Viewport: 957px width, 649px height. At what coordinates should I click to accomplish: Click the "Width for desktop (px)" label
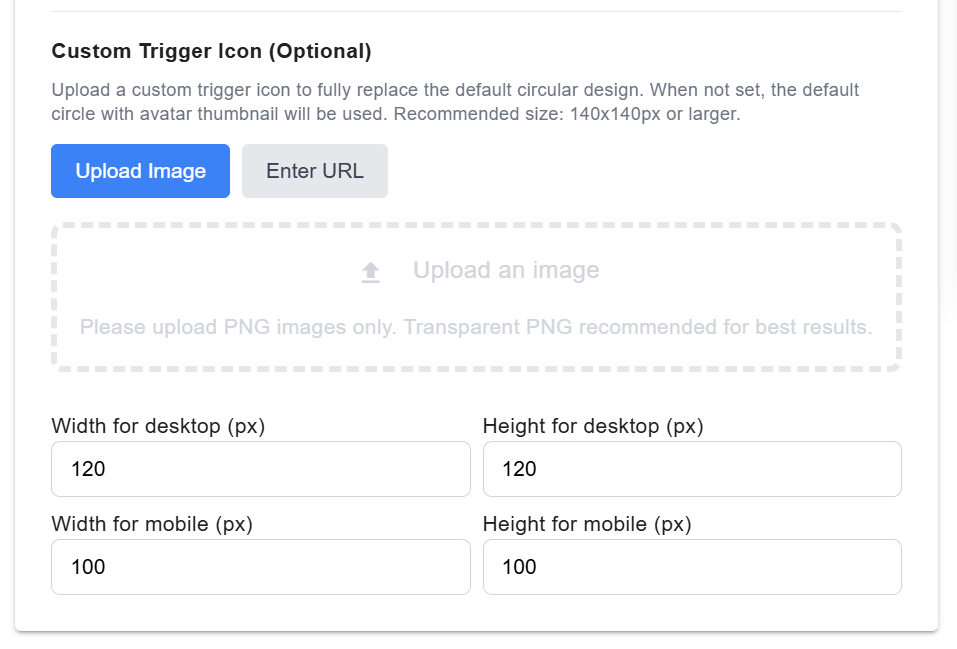[158, 426]
